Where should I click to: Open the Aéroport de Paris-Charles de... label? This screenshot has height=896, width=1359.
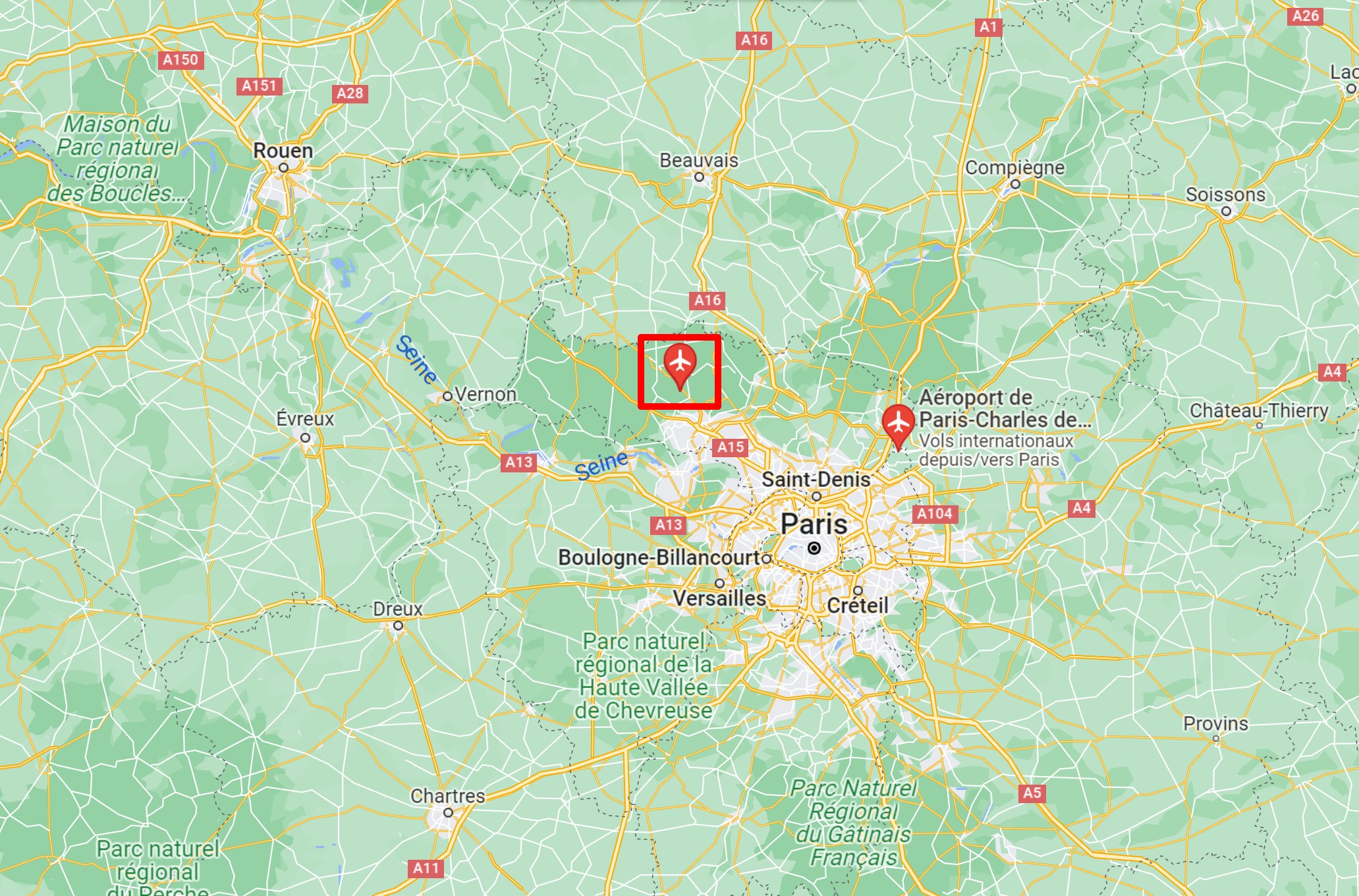click(x=1005, y=408)
